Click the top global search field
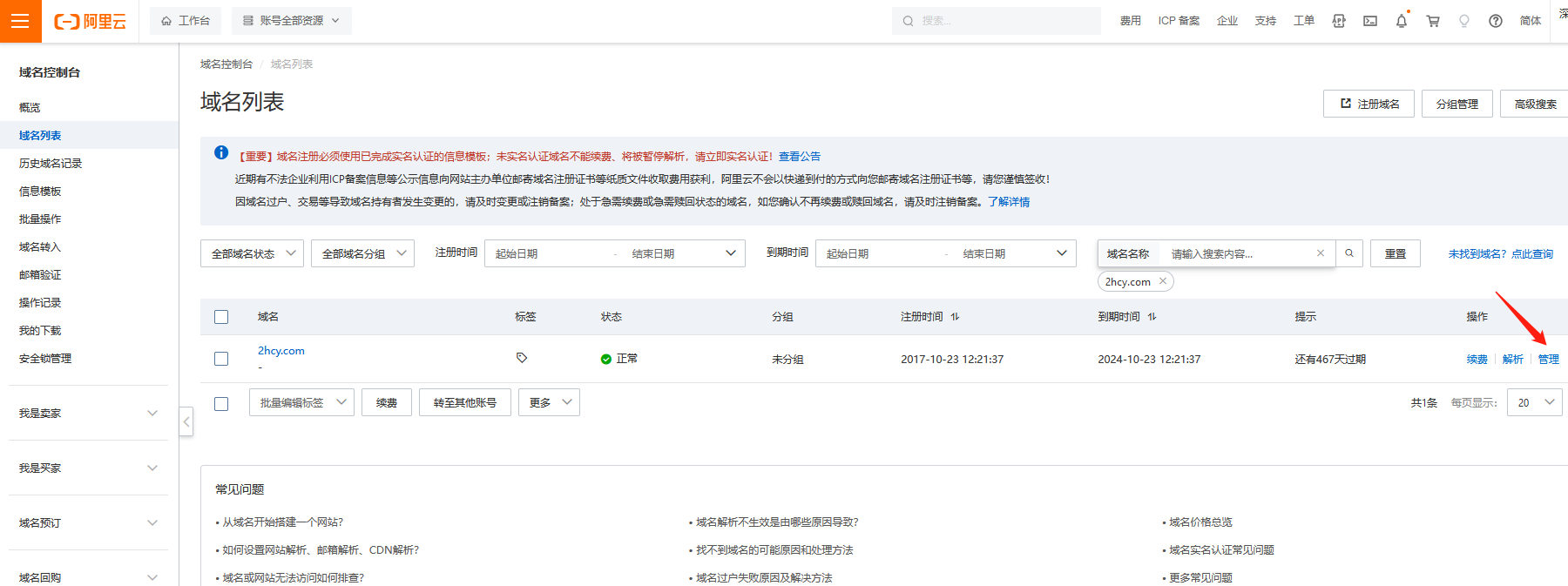1568x586 pixels. click(x=997, y=21)
